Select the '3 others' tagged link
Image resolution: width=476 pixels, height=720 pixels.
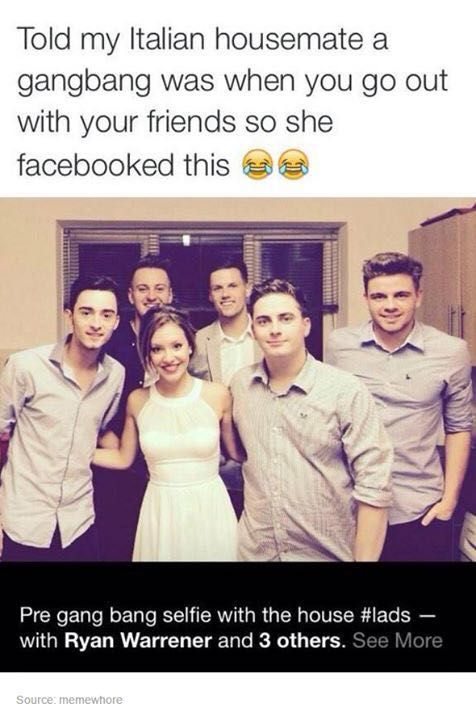[x=302, y=640]
